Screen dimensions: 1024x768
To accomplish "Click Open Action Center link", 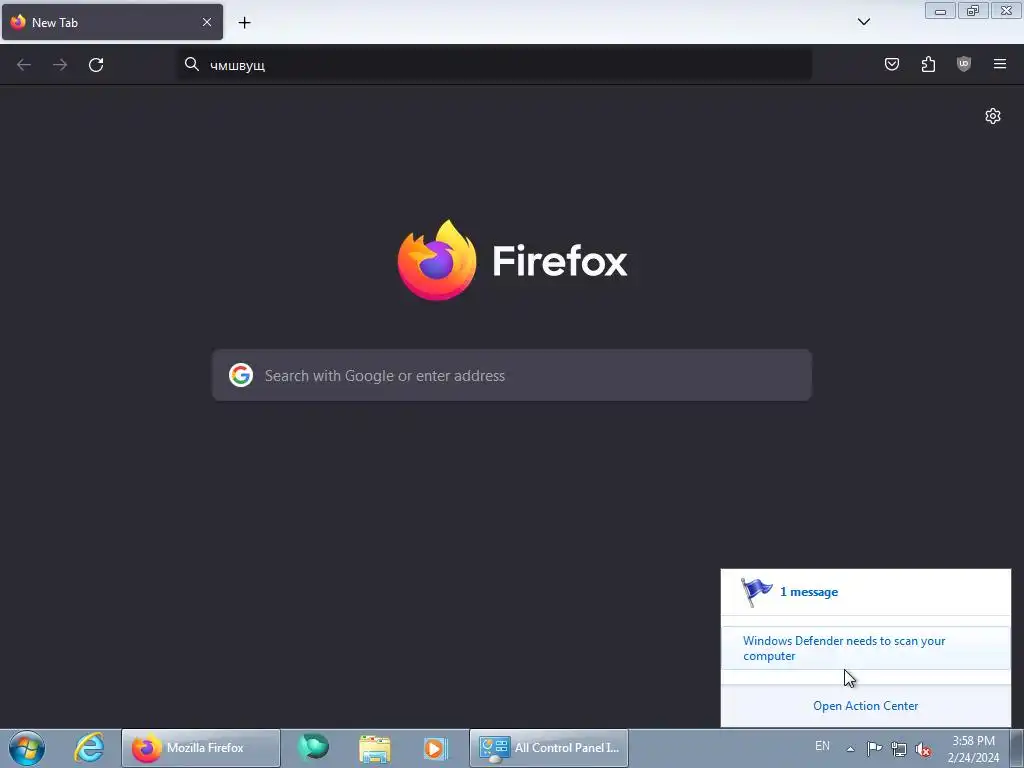I will coord(865,706).
